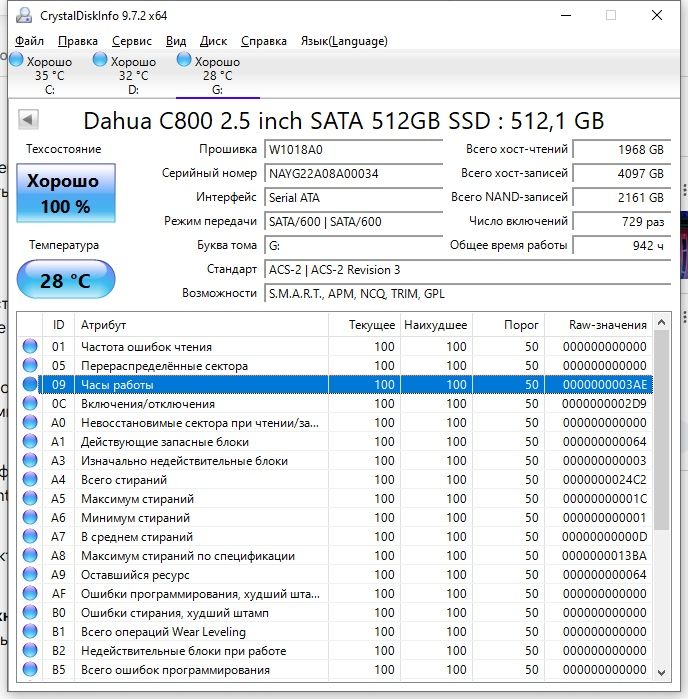Click the 28 °C temperature button

click(66, 280)
